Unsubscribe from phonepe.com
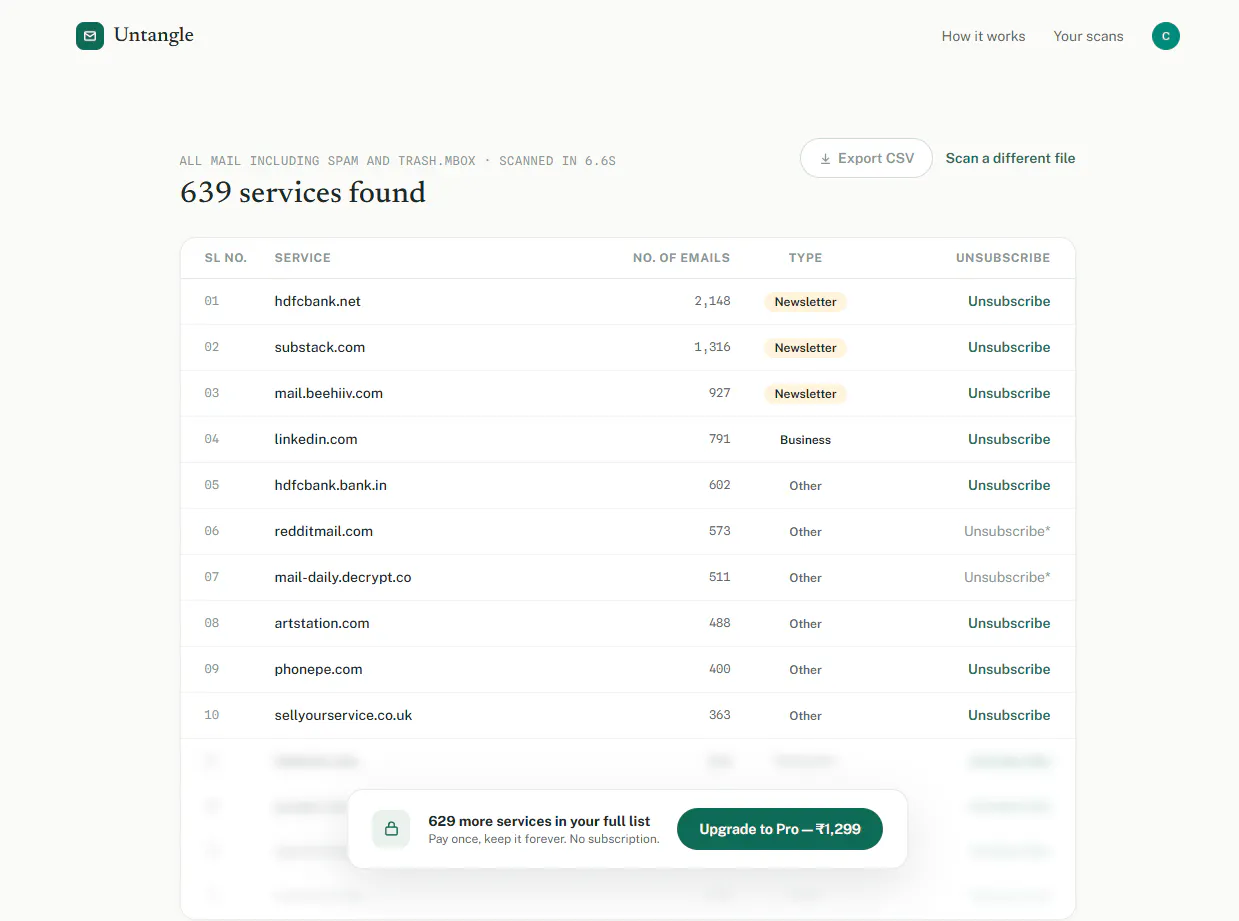The height and width of the screenshot is (921, 1239). pos(1009,669)
